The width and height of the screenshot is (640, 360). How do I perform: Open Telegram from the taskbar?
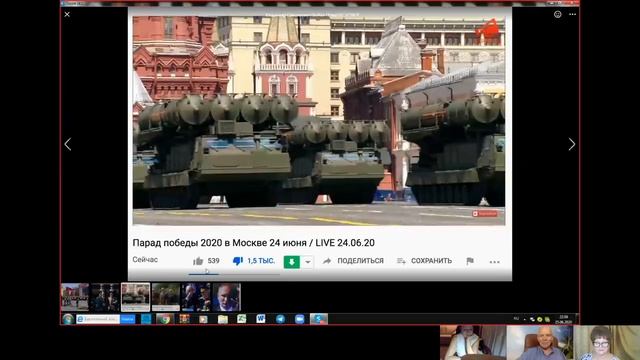point(280,319)
